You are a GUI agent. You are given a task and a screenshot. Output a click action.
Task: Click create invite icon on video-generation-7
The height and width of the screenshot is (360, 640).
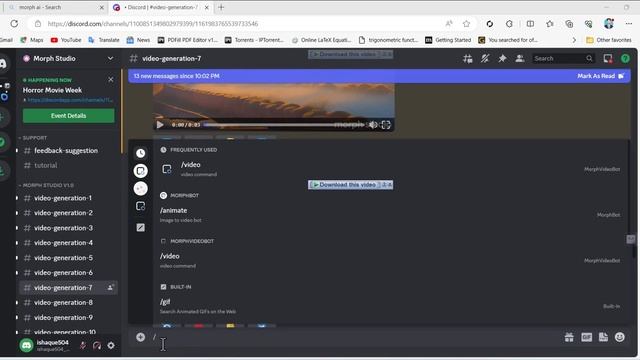[x=110, y=287]
